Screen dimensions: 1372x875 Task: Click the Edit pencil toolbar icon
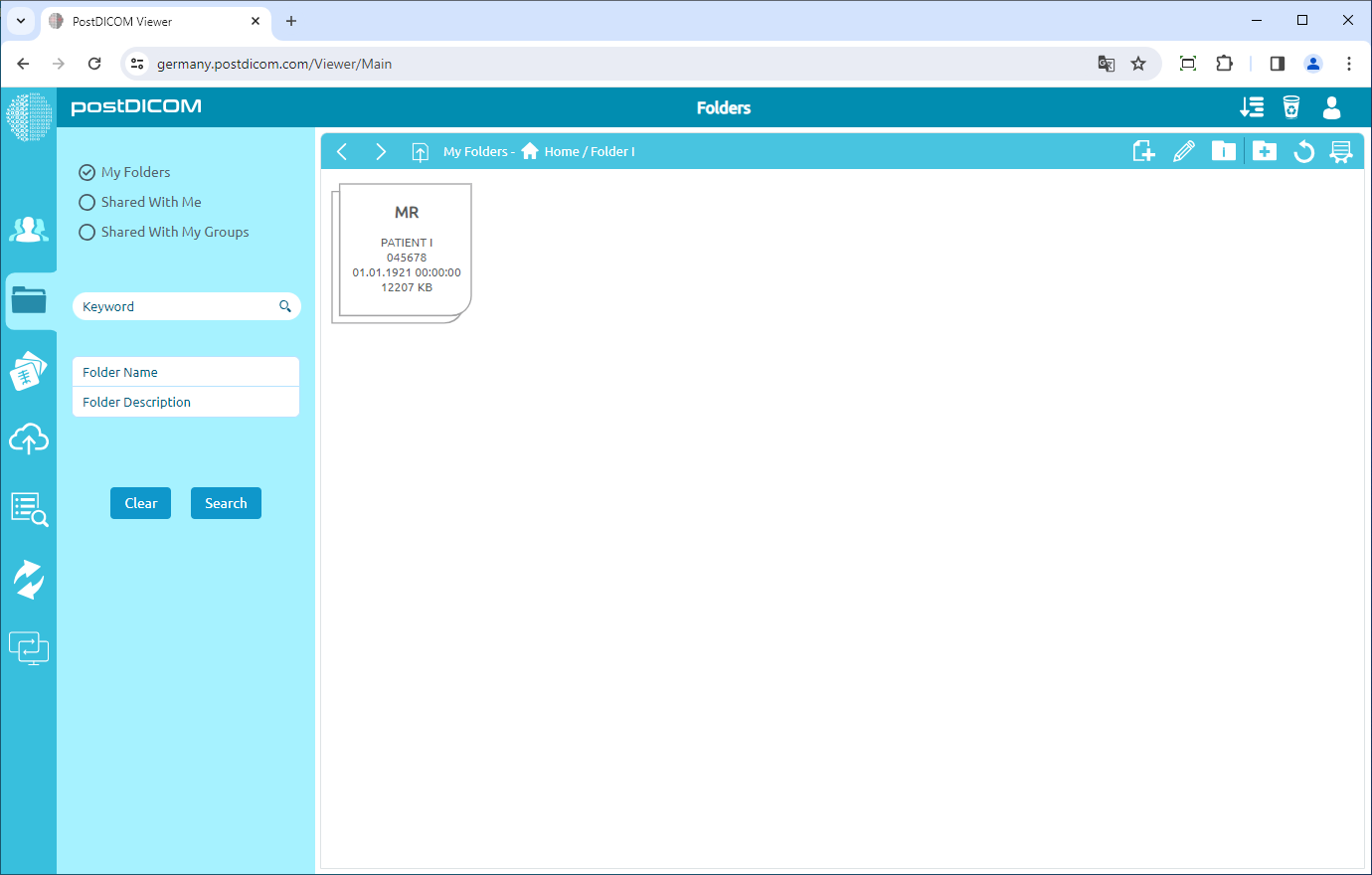click(x=1184, y=150)
